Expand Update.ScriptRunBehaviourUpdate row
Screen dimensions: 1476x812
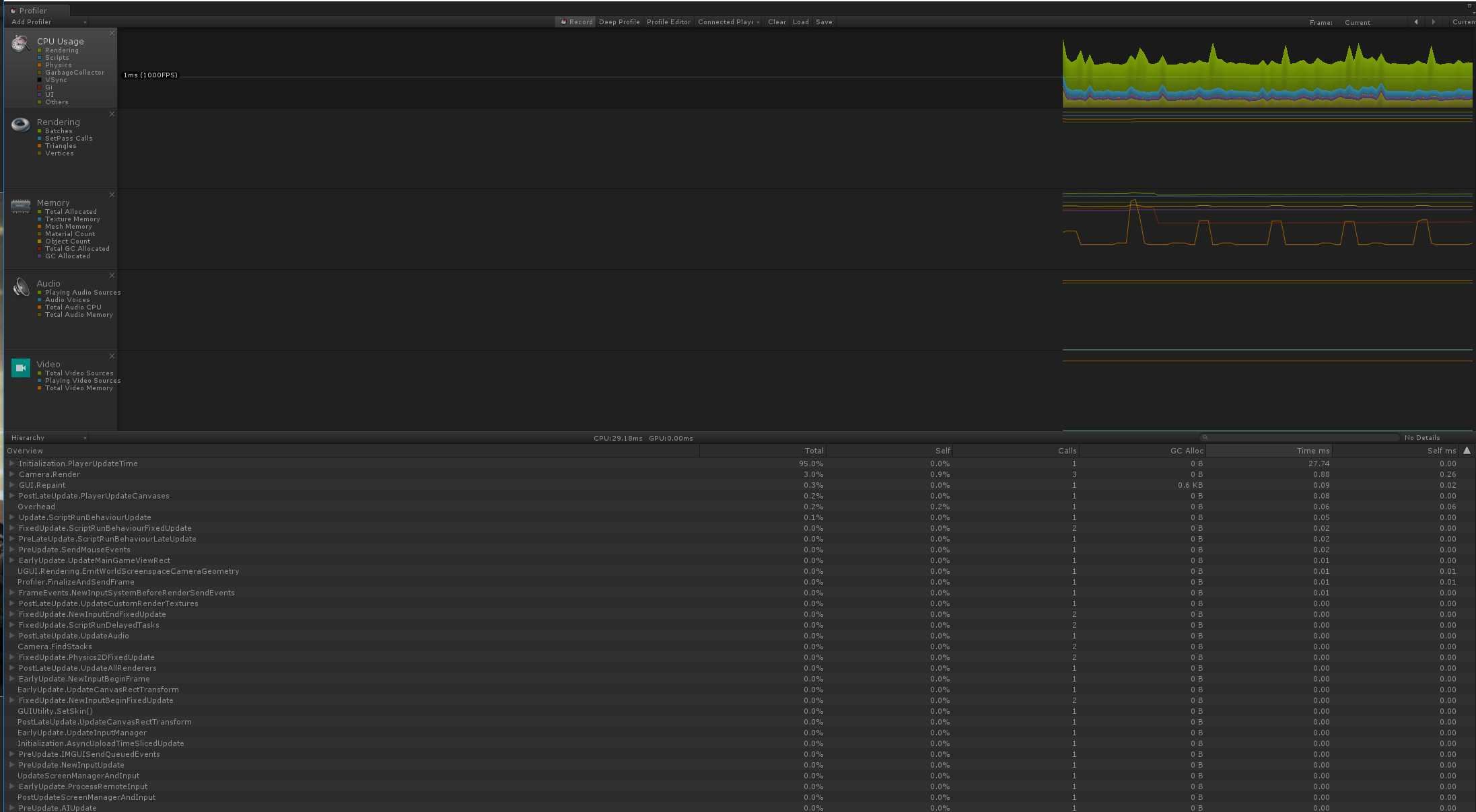[11, 517]
